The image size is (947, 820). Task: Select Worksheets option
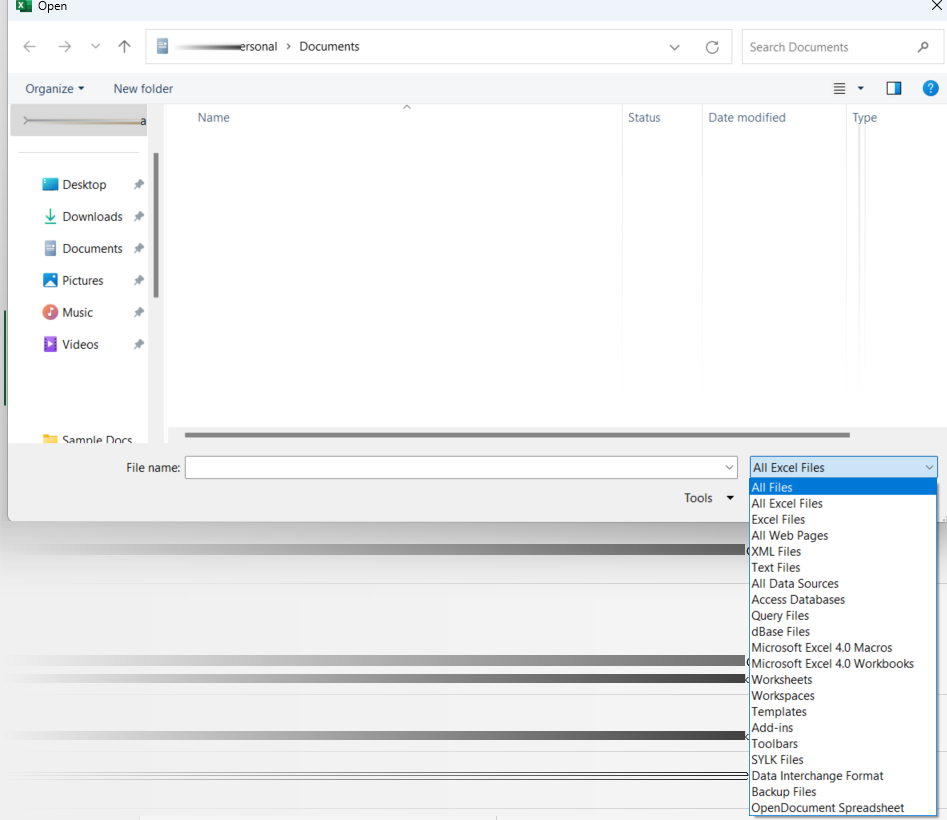[843, 679]
